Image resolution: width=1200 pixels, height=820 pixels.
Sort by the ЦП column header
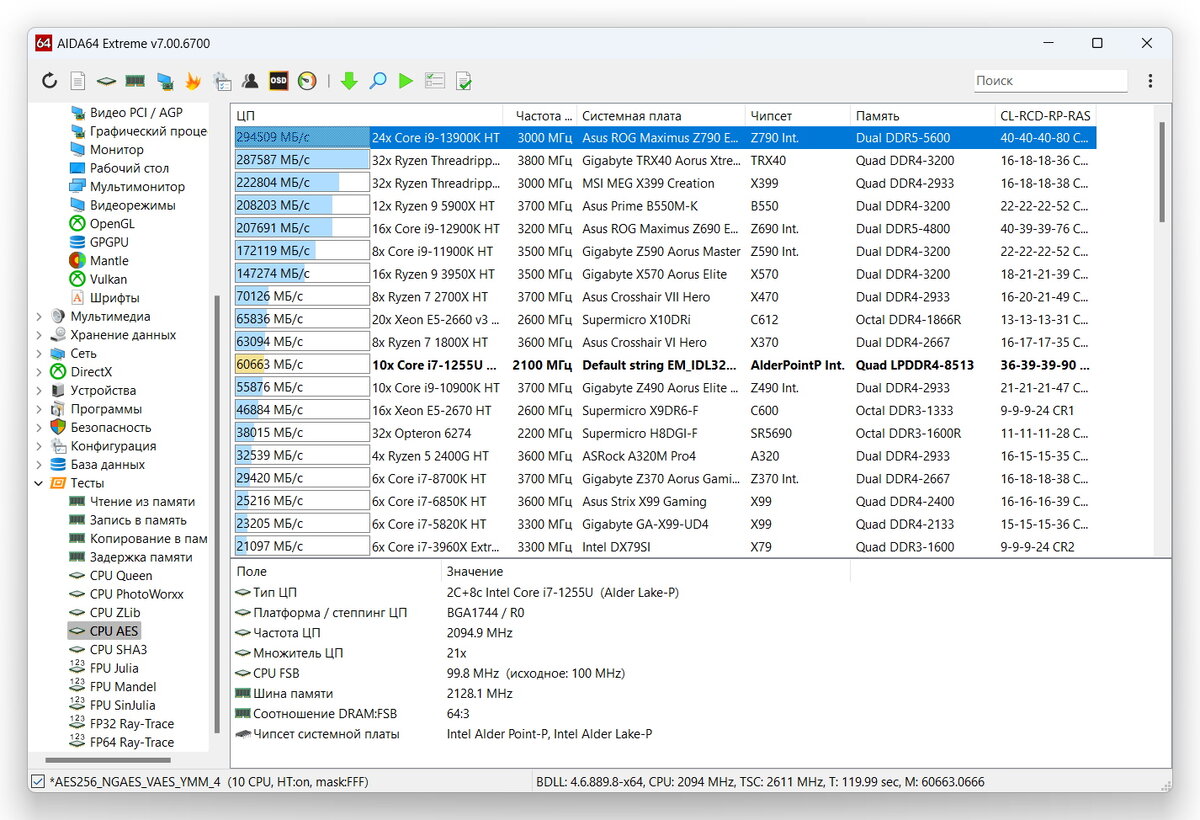coord(367,115)
